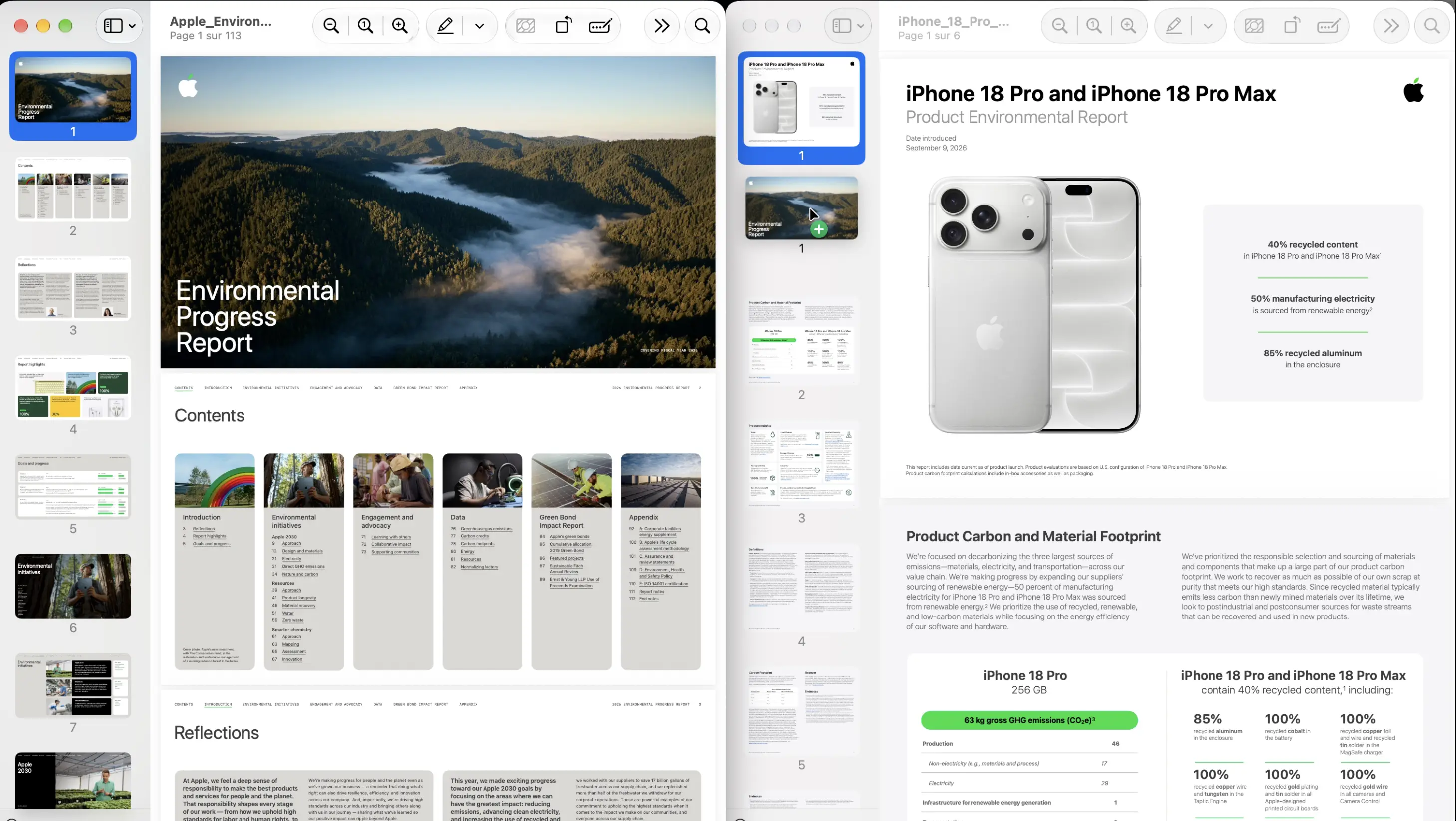Open Supporting communities link under Engagement

point(395,552)
